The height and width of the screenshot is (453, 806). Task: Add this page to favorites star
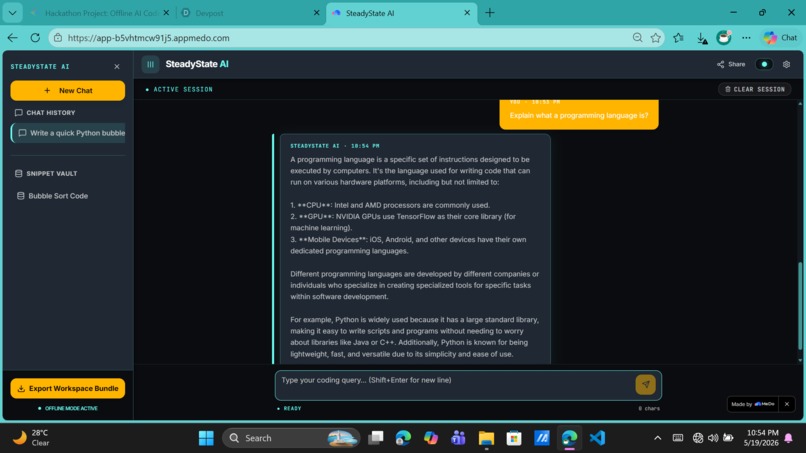(655, 38)
